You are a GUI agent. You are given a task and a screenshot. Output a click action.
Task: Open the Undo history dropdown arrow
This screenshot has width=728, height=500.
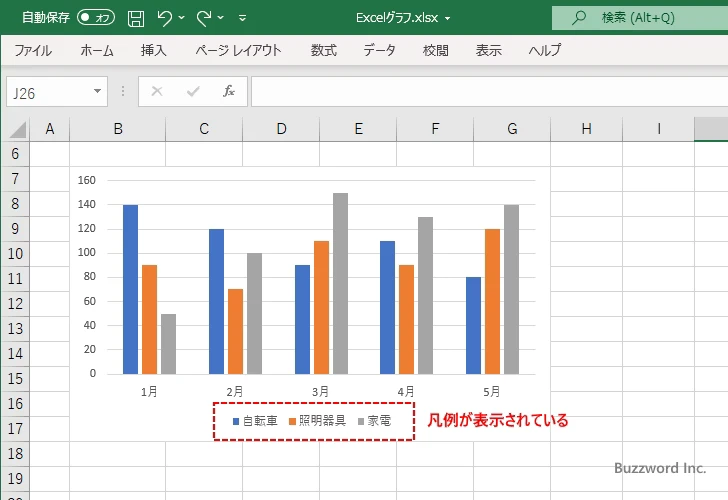pyautogui.click(x=182, y=18)
